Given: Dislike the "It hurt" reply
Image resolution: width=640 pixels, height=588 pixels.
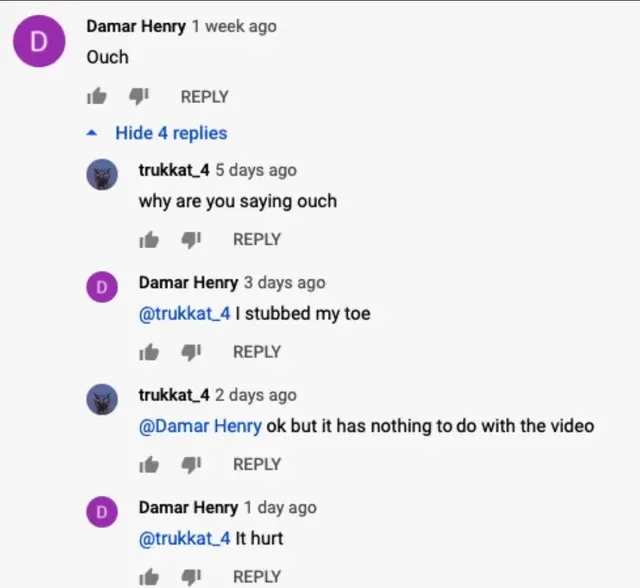Looking at the screenshot, I should click(x=191, y=577).
